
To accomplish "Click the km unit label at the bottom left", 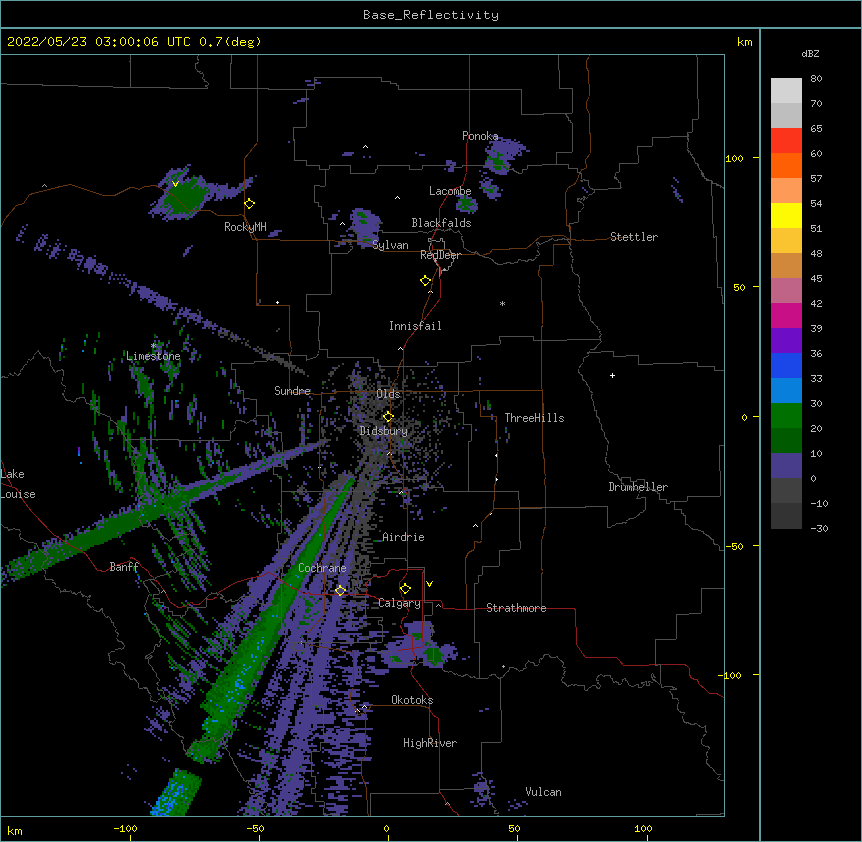I will 15,830.
